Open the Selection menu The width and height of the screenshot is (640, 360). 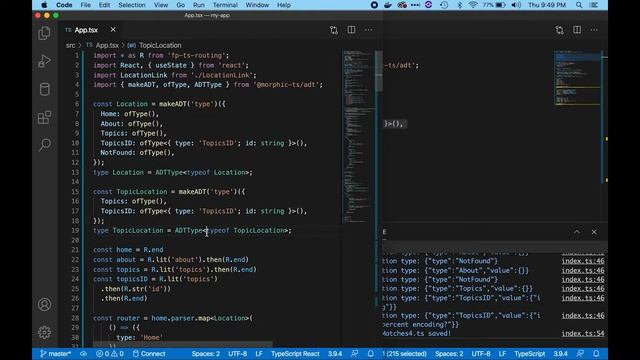pos(132,5)
